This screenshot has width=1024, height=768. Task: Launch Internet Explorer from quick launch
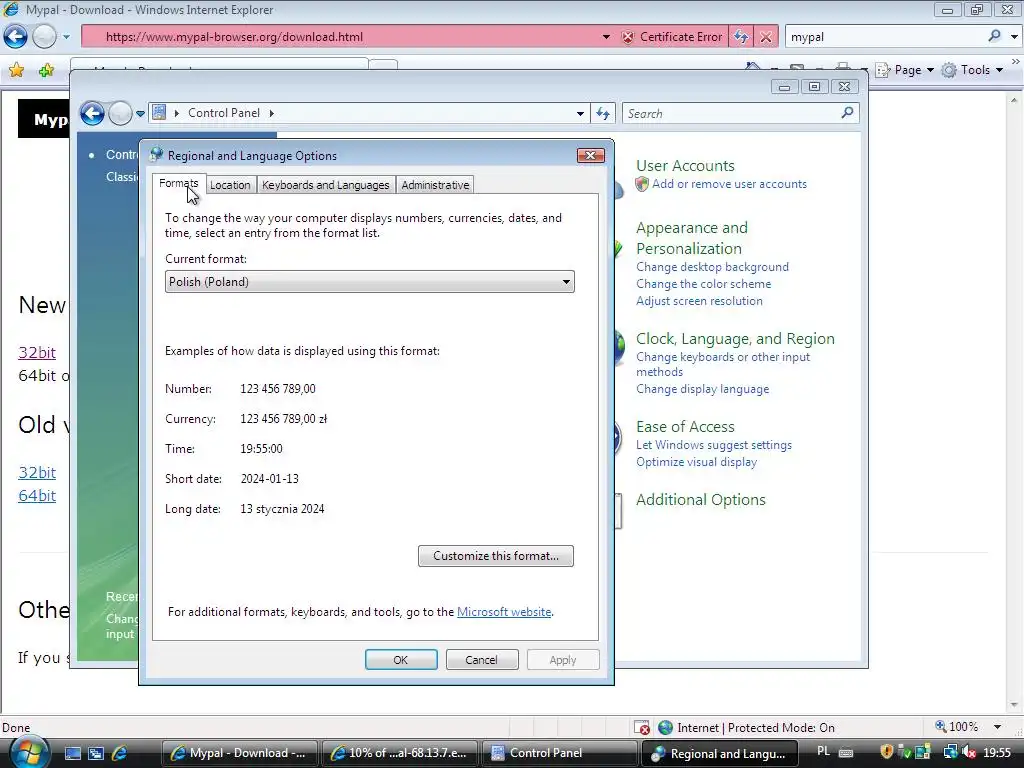click(x=119, y=753)
